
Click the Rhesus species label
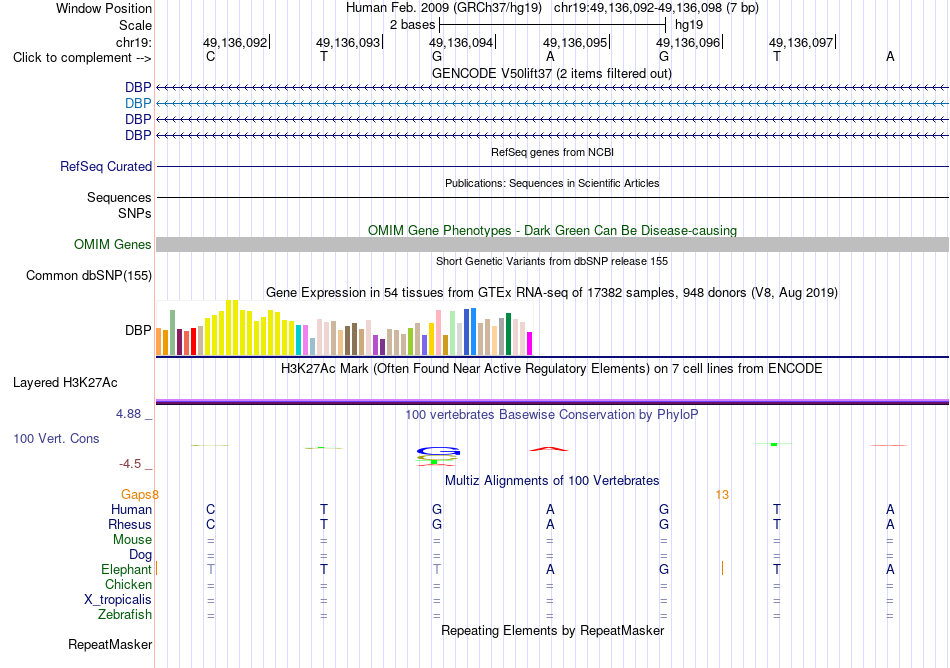(x=130, y=524)
